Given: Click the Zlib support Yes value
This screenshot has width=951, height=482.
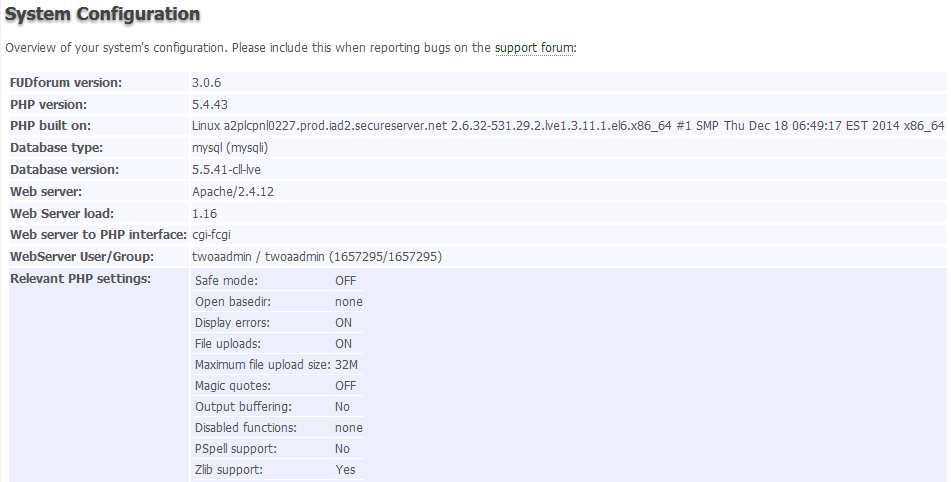Looking at the screenshot, I should (x=345, y=470).
